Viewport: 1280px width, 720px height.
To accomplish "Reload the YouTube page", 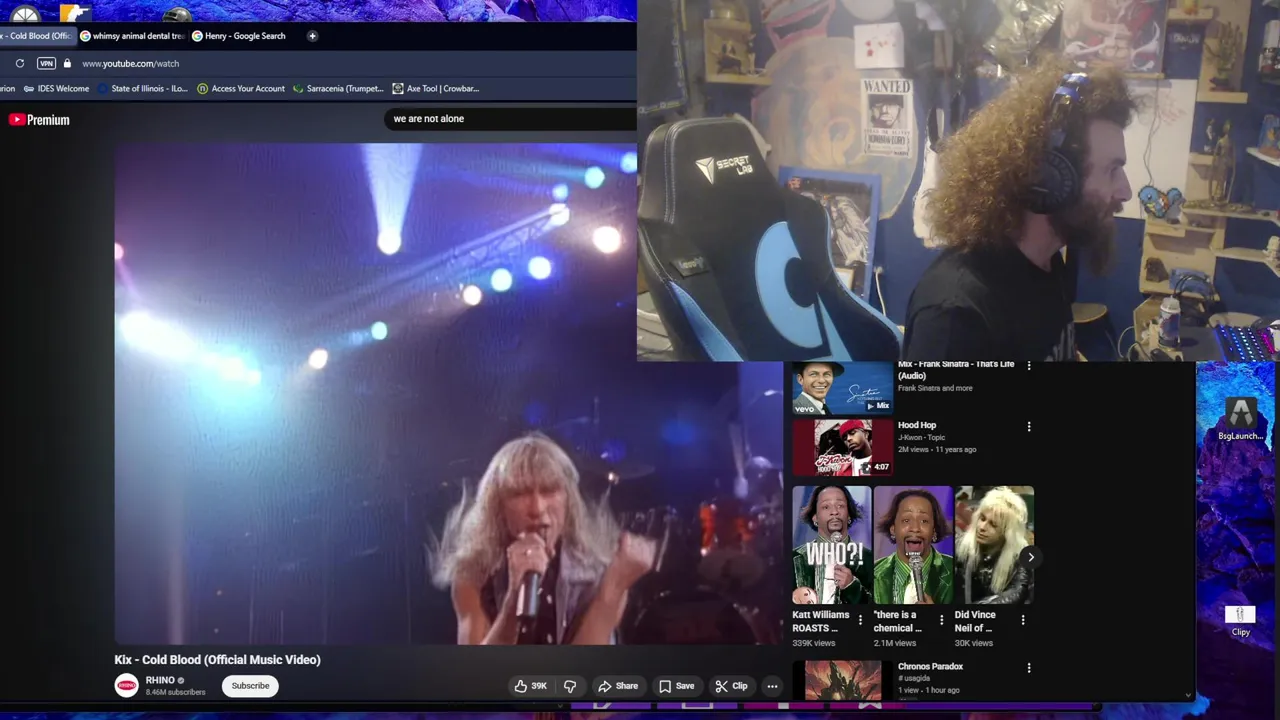I will 19,63.
